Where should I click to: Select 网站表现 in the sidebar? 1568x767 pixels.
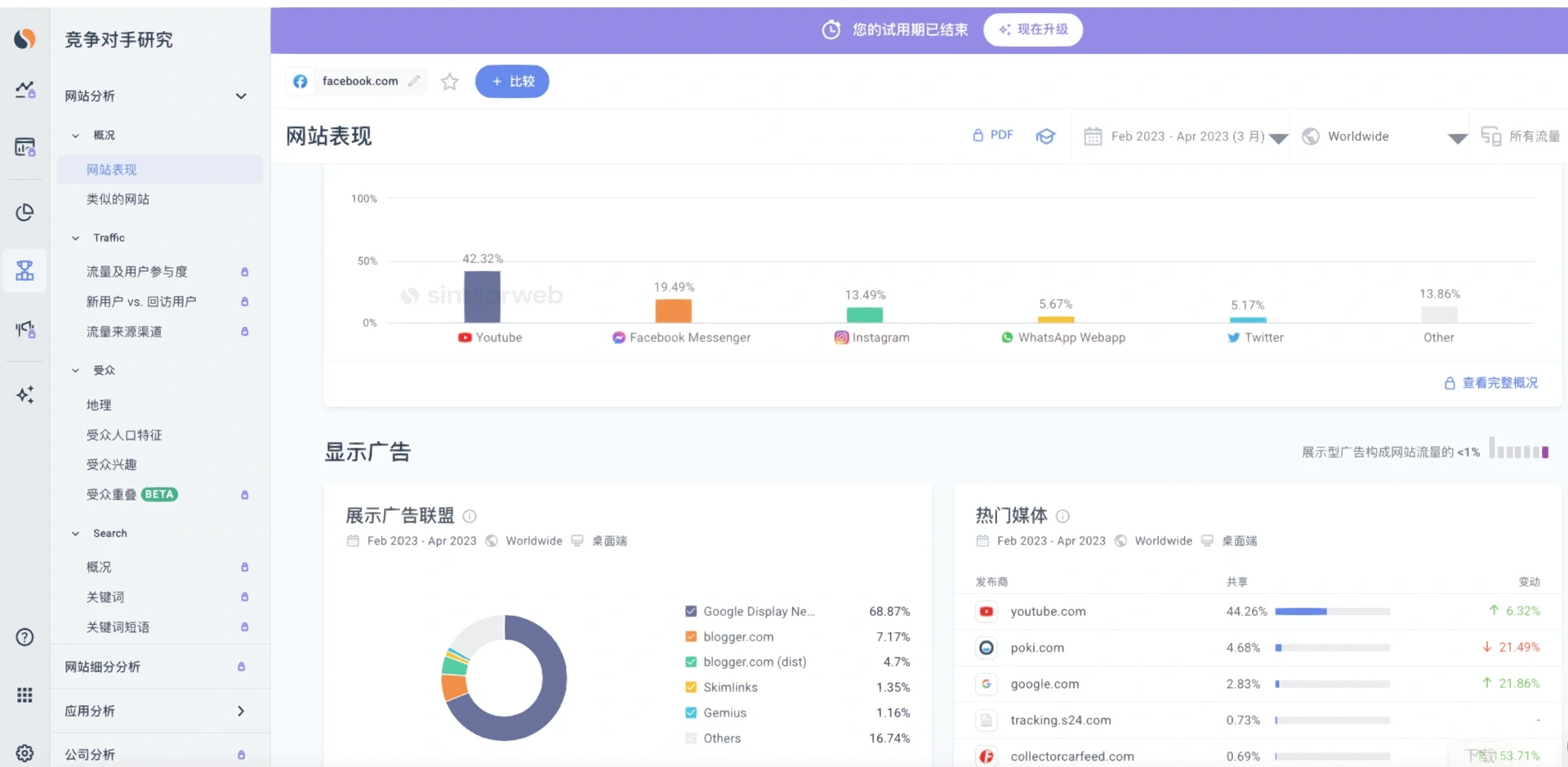[x=160, y=170]
